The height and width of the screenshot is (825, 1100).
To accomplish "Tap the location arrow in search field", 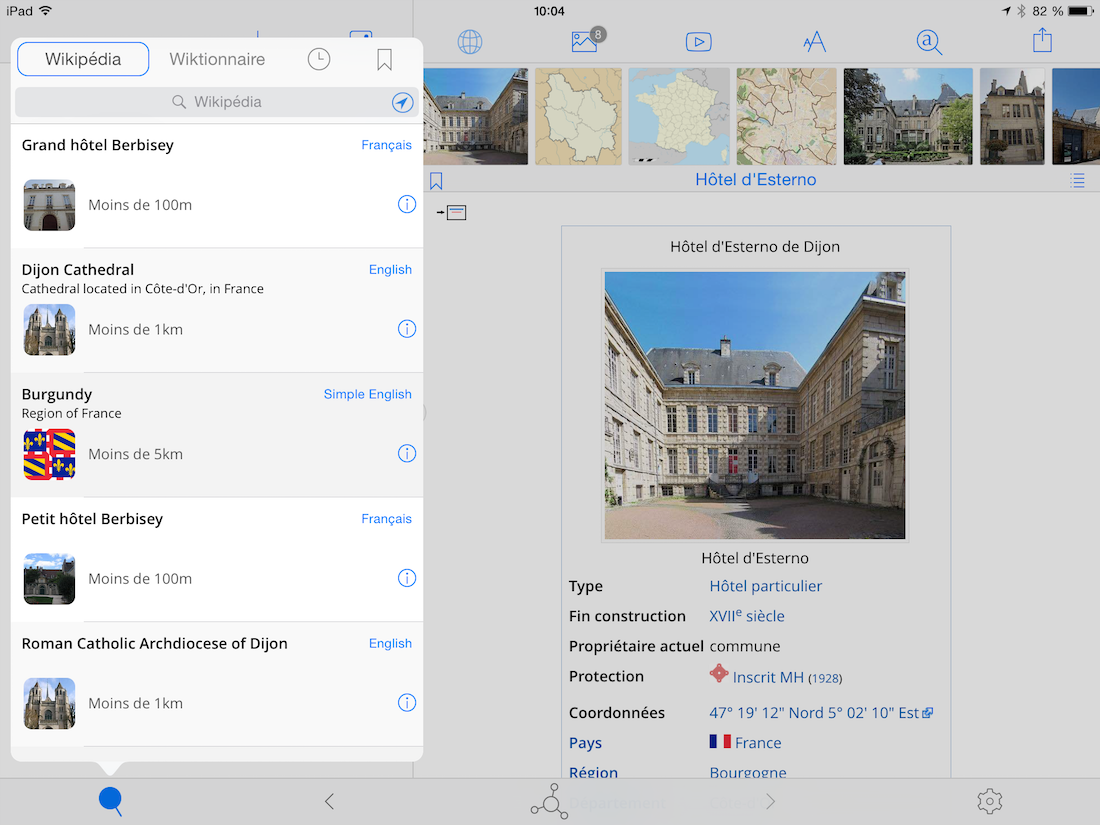I will 403,102.
